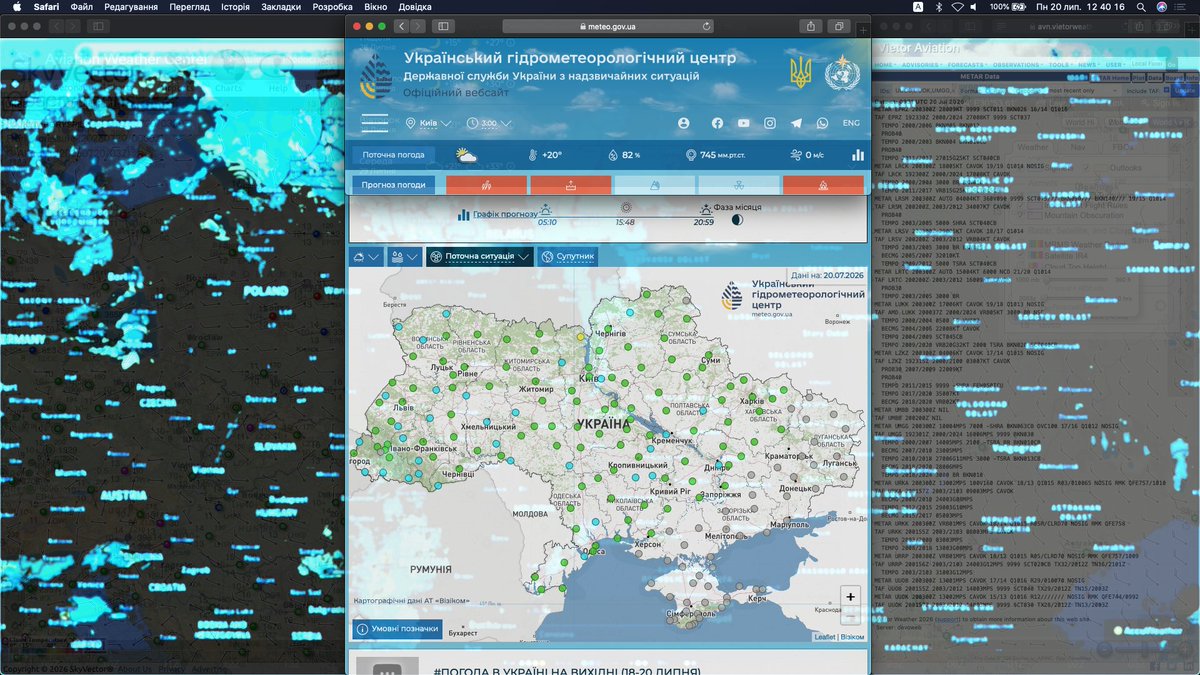1200x675 pixels.
Task: Click the moon phase icon
Action: [x=737, y=220]
